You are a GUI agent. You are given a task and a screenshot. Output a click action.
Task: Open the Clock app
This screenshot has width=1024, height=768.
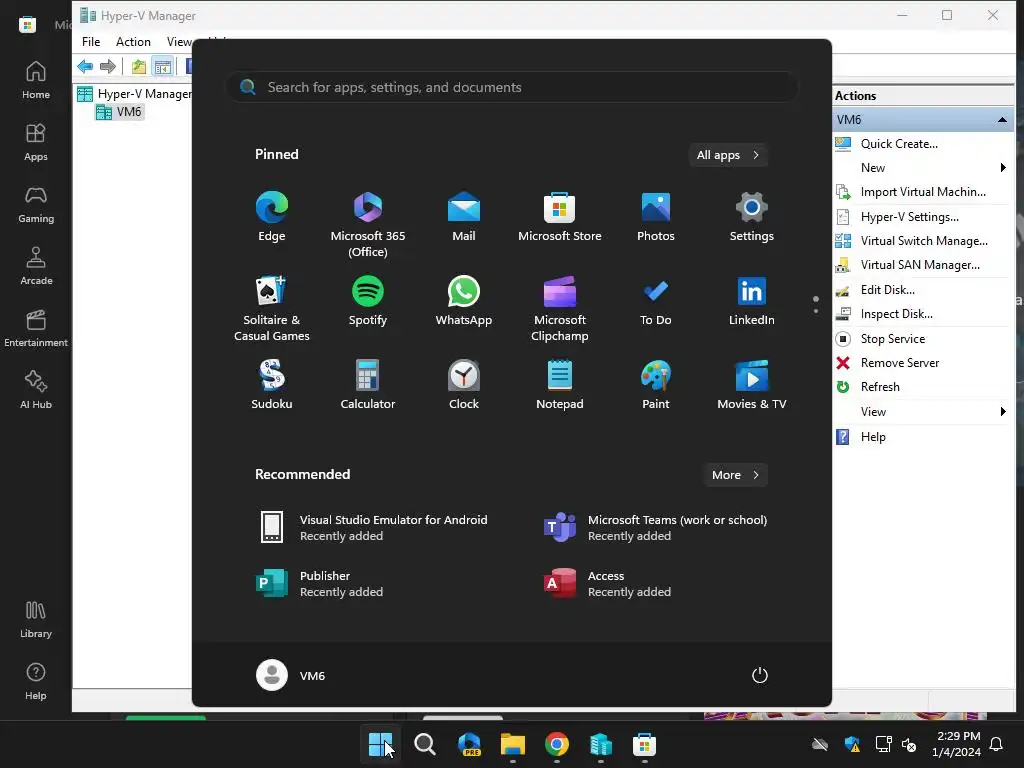(464, 385)
